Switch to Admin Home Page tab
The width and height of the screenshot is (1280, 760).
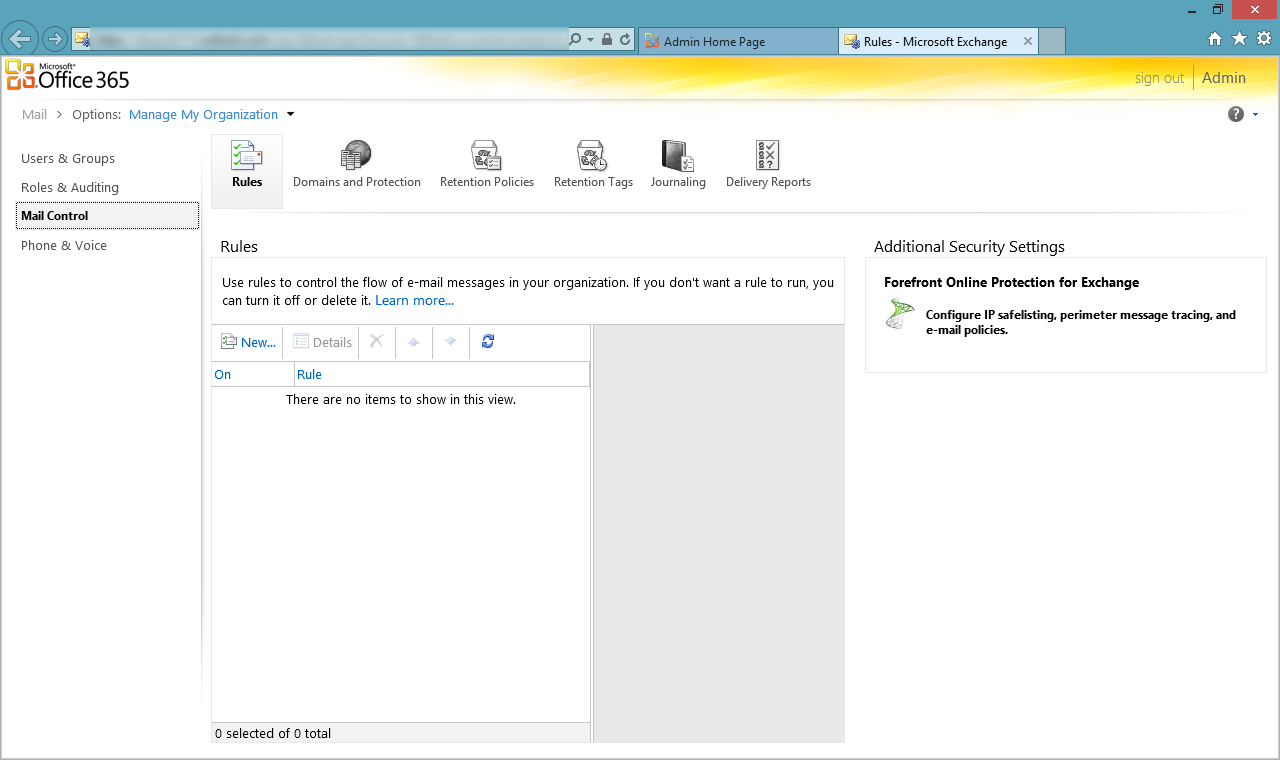738,41
